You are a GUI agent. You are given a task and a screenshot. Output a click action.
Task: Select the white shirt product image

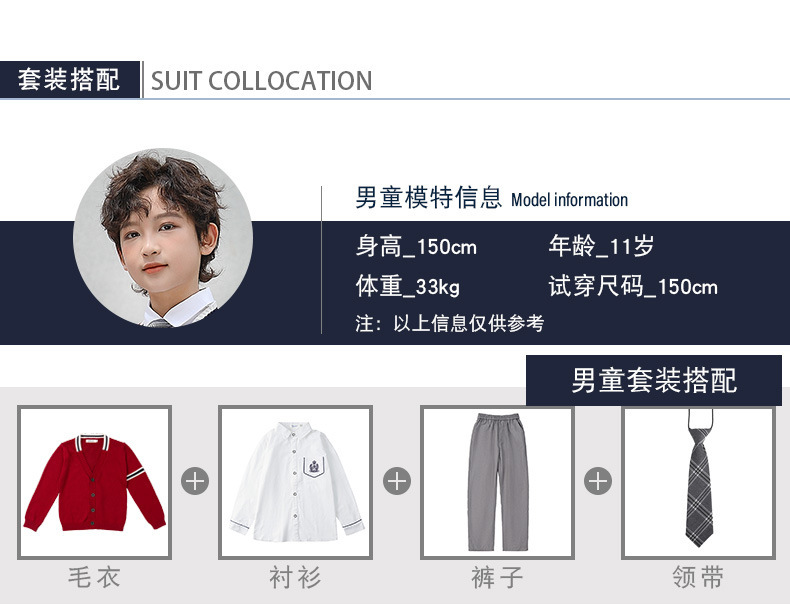pos(296,482)
